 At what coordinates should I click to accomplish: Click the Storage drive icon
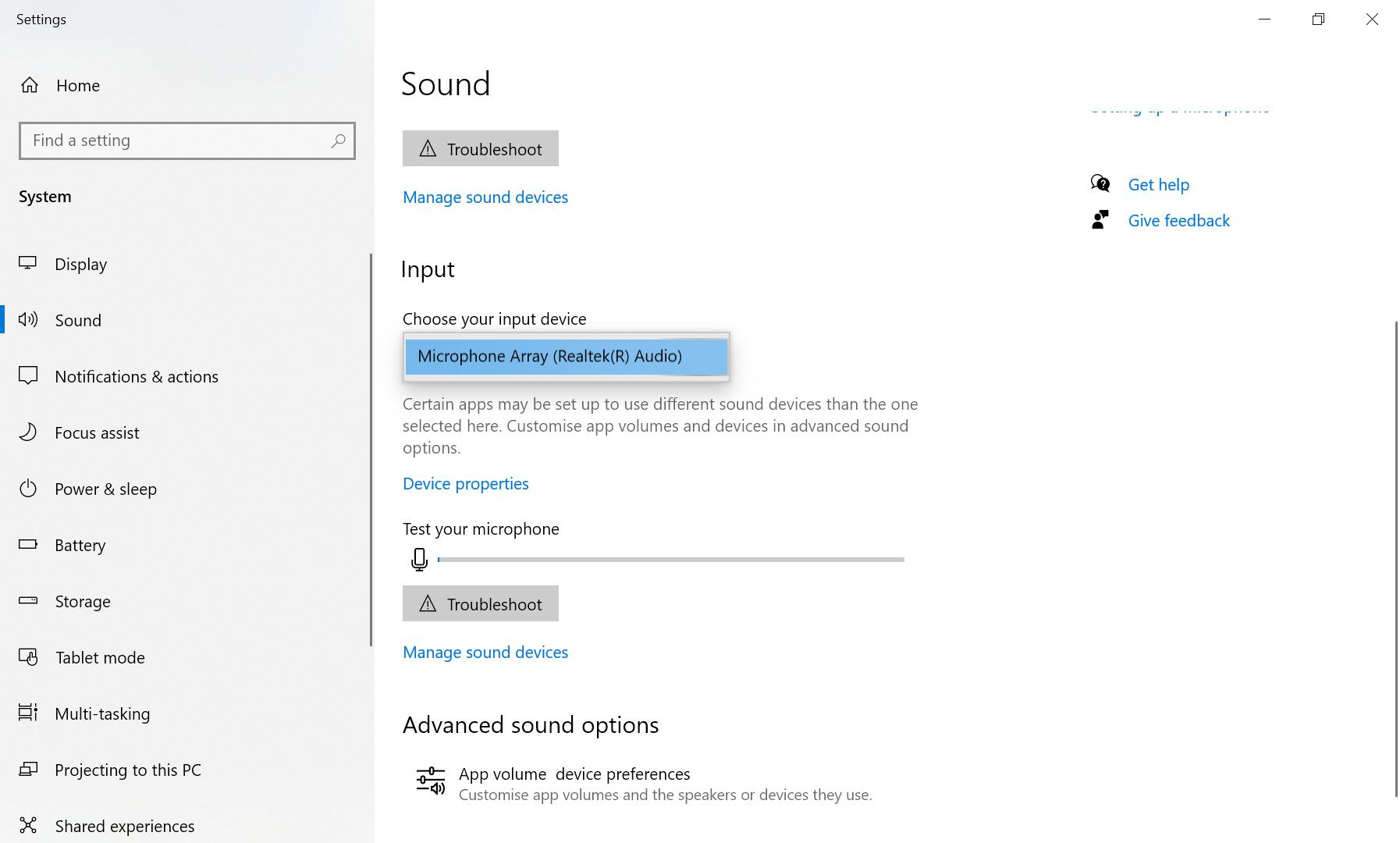click(29, 601)
